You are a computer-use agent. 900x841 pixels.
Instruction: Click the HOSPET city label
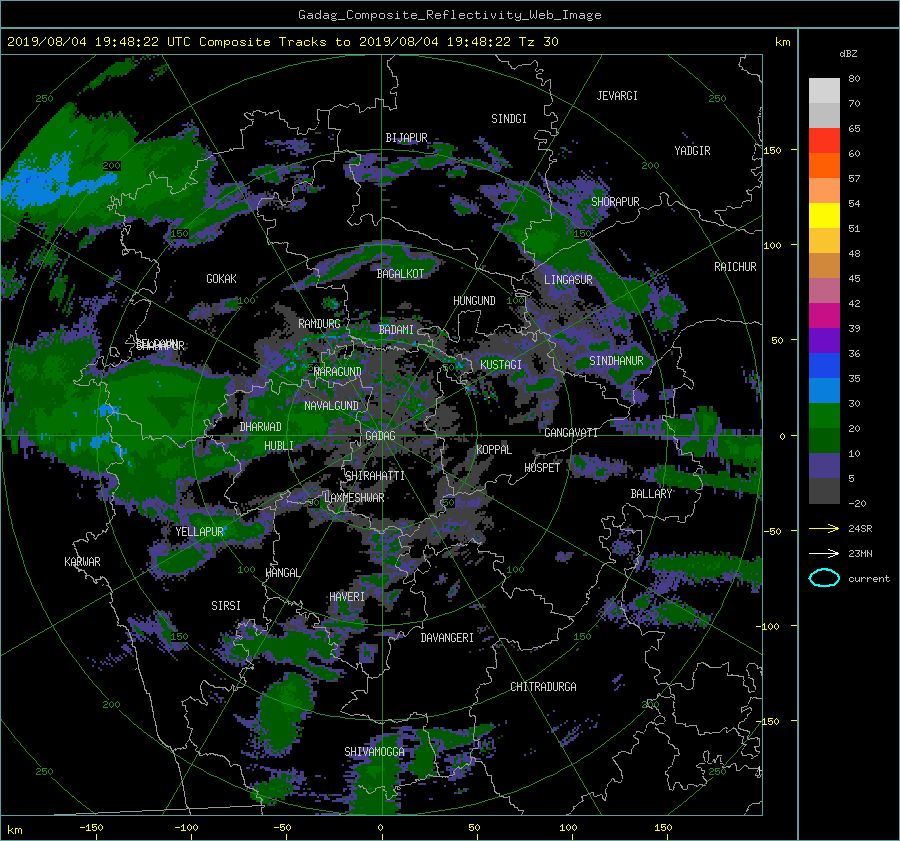point(542,468)
